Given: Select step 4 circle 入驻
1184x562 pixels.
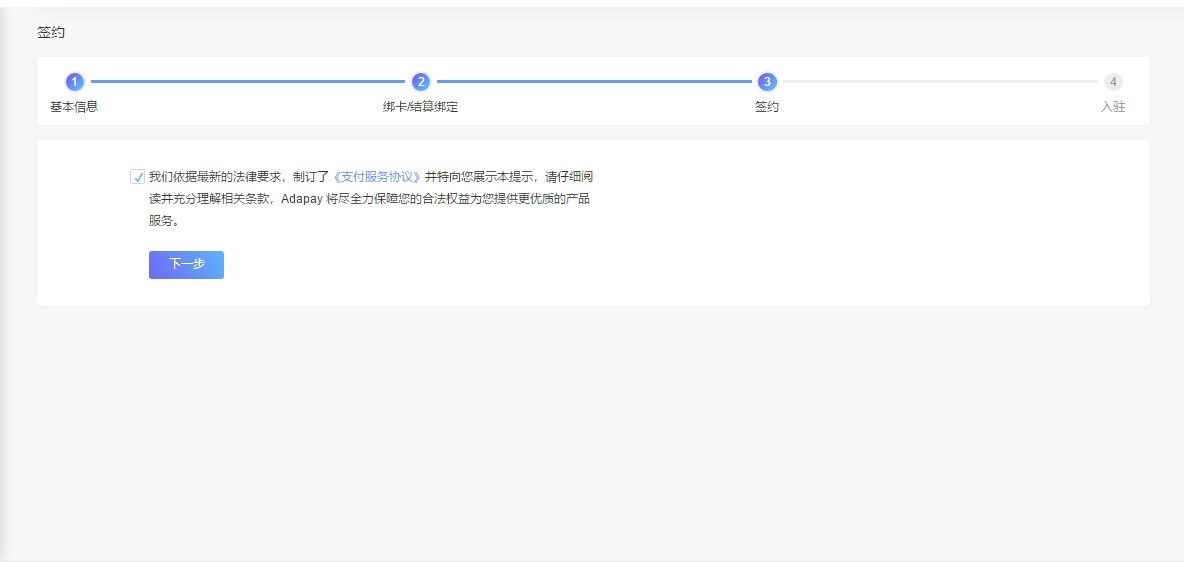Looking at the screenshot, I should (x=1113, y=82).
